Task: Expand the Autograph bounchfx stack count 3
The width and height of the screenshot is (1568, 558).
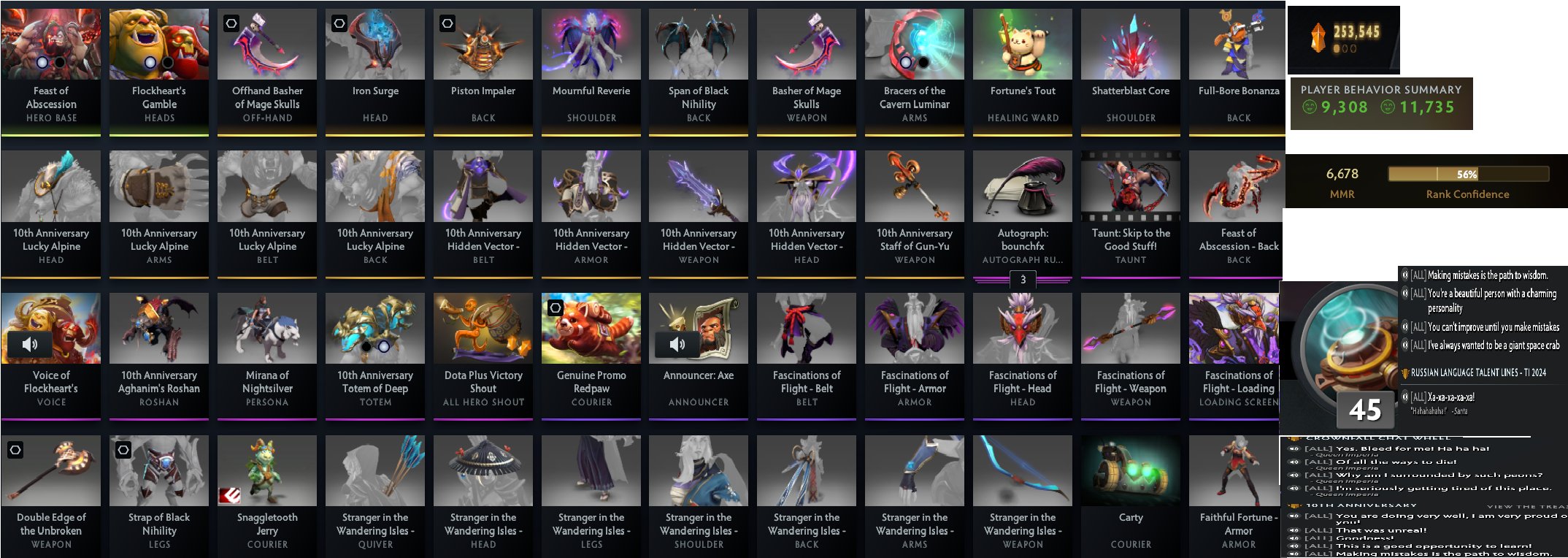Action: pyautogui.click(x=1023, y=280)
